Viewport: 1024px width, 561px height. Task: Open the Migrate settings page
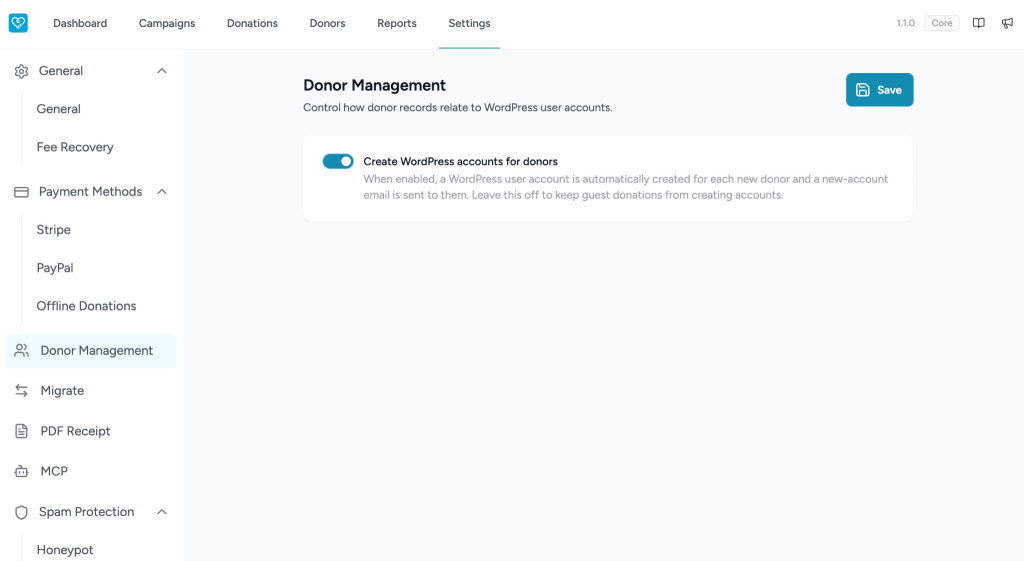(62, 391)
